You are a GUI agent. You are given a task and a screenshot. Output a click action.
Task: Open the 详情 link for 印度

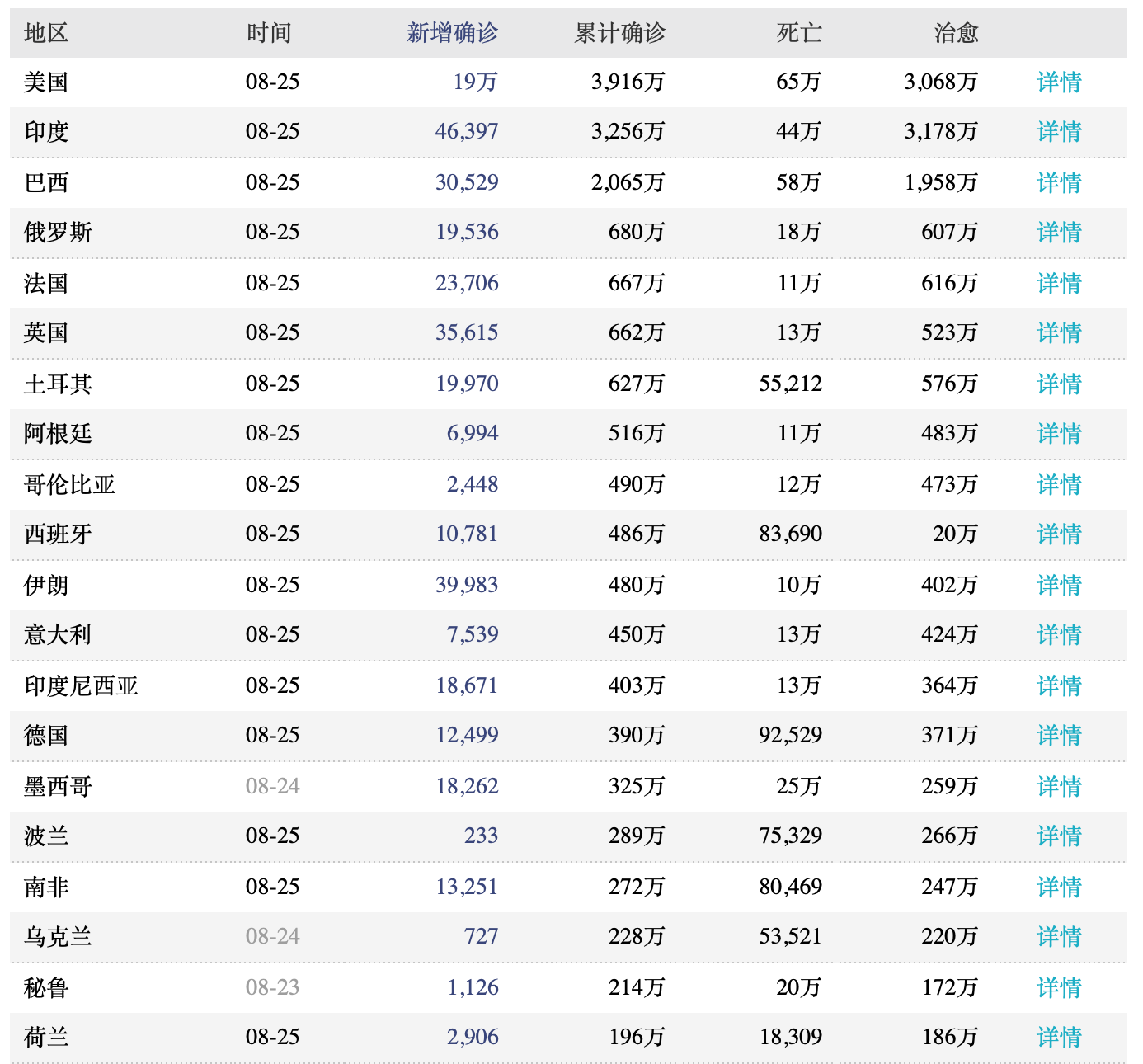(1058, 131)
